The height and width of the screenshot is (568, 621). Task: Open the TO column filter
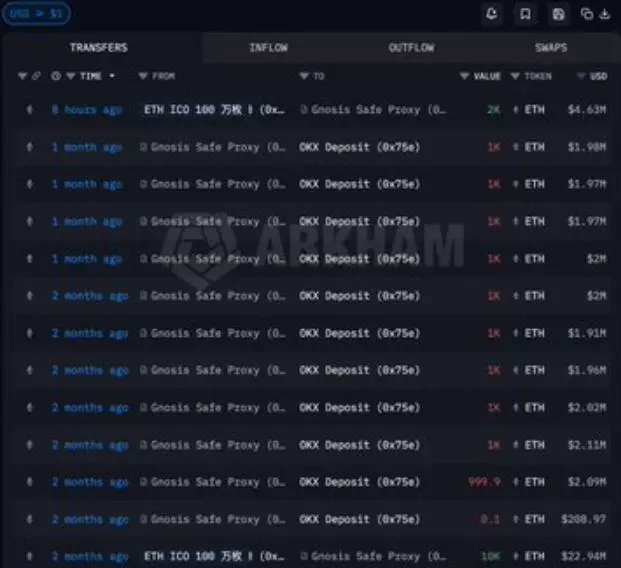click(304, 76)
